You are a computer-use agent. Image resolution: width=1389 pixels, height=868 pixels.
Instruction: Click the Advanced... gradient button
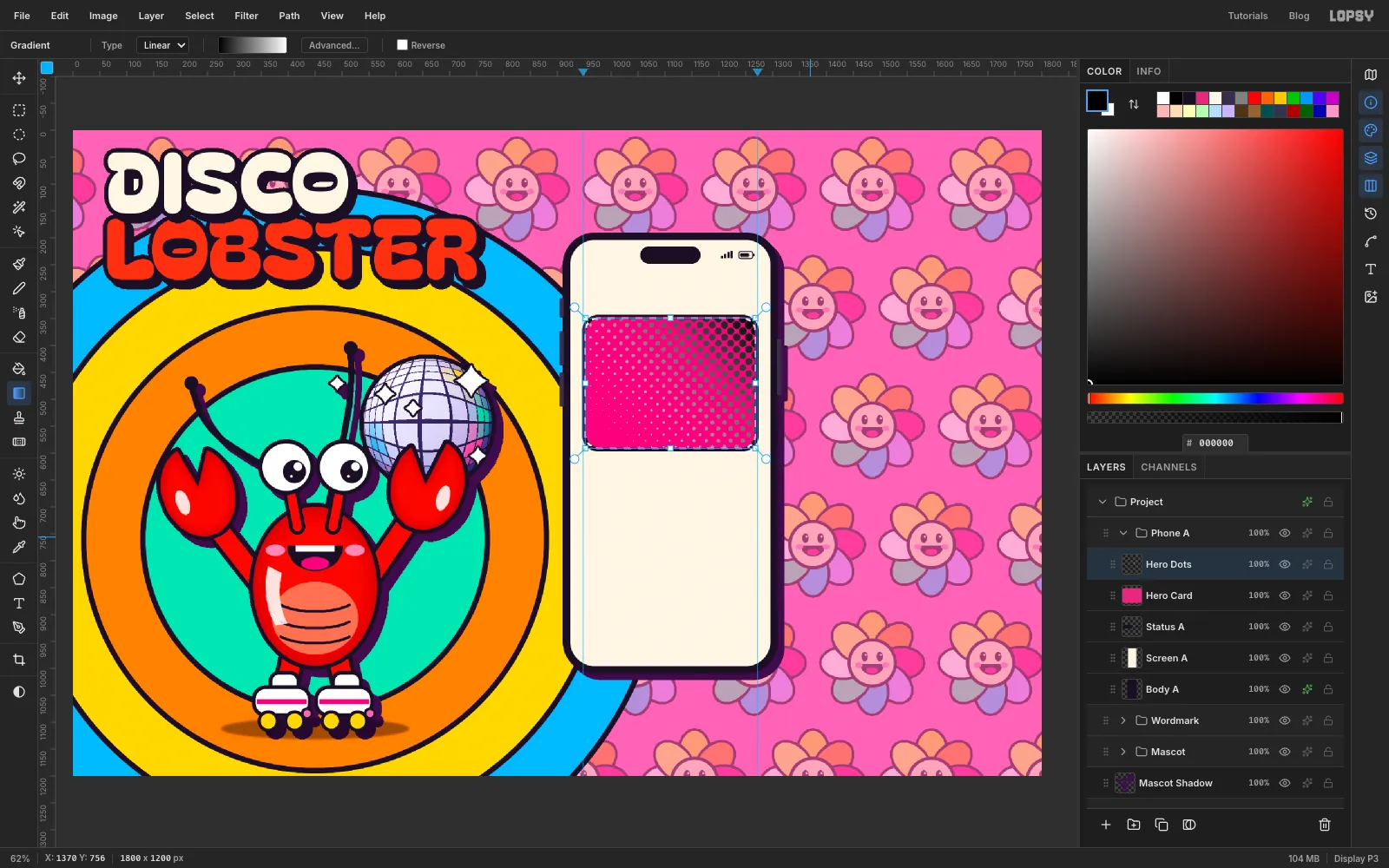[x=334, y=45]
